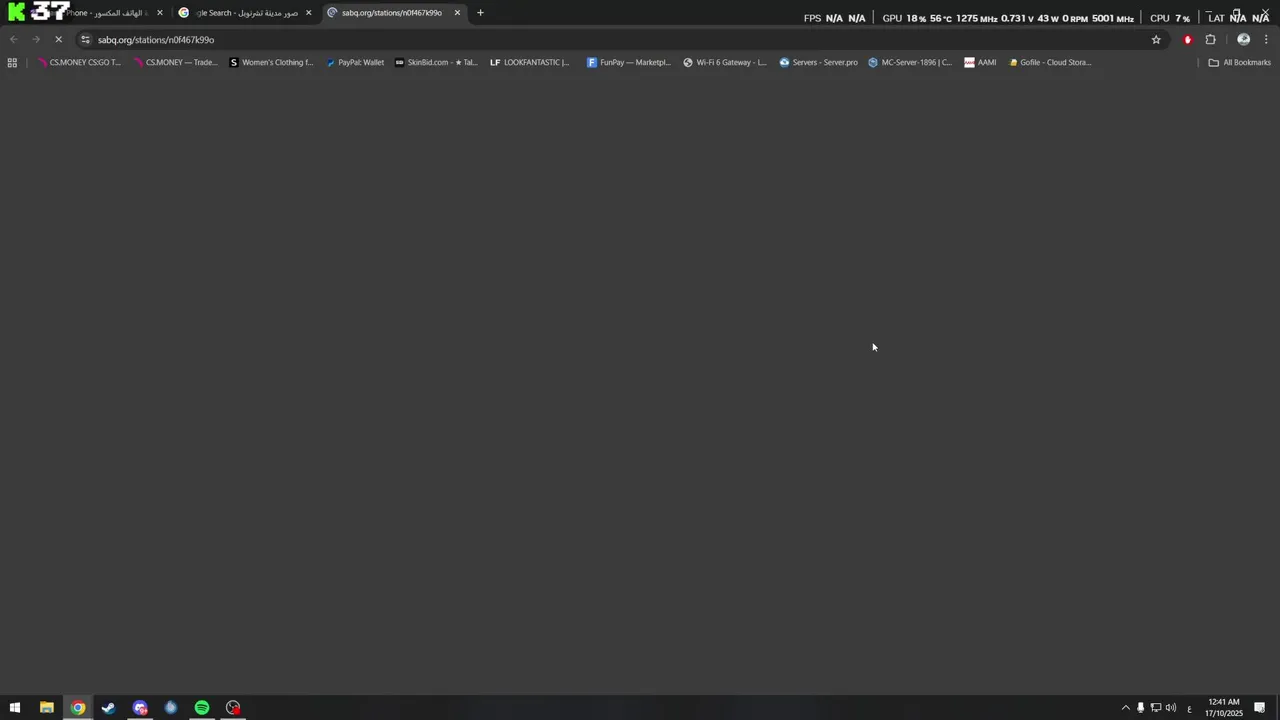Open the Windows Start menu
Image resolution: width=1280 pixels, height=720 pixels.
tap(15, 708)
